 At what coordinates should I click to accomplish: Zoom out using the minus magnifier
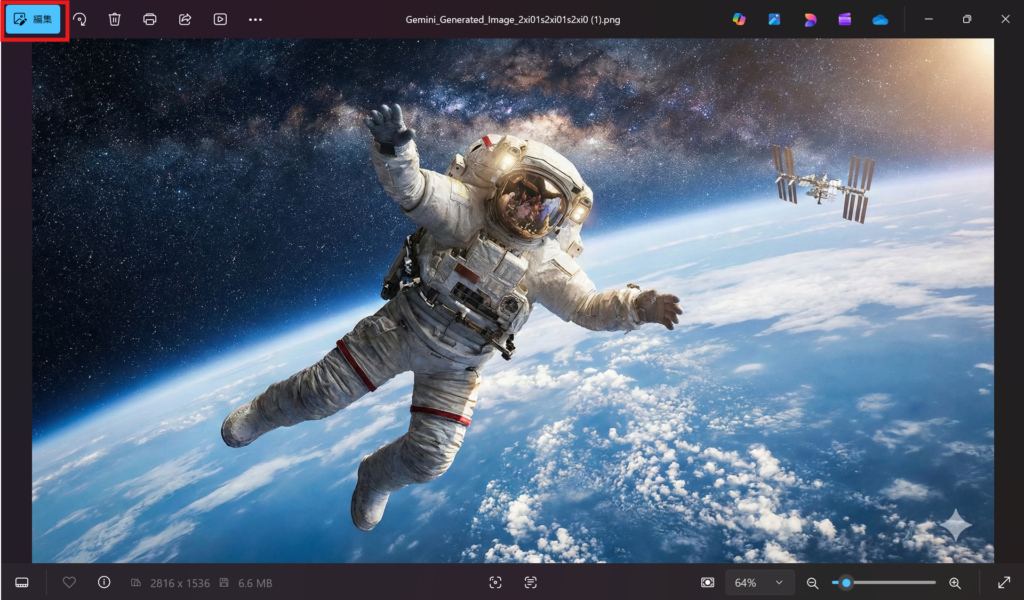pos(812,582)
